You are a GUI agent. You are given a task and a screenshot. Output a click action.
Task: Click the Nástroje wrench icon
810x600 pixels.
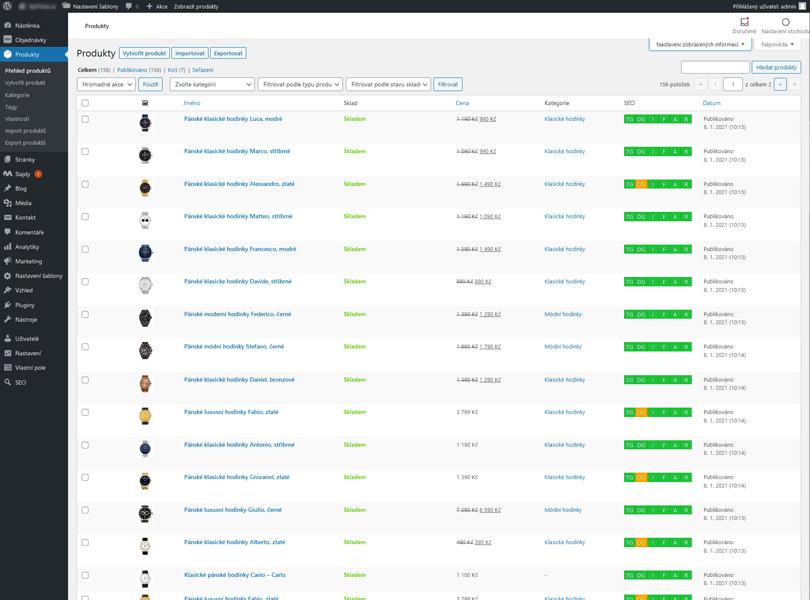coord(8,319)
